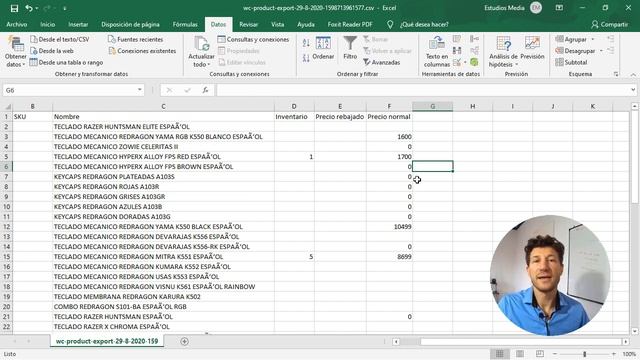Select row 12 header
This screenshot has height=360, width=640.
point(6,227)
